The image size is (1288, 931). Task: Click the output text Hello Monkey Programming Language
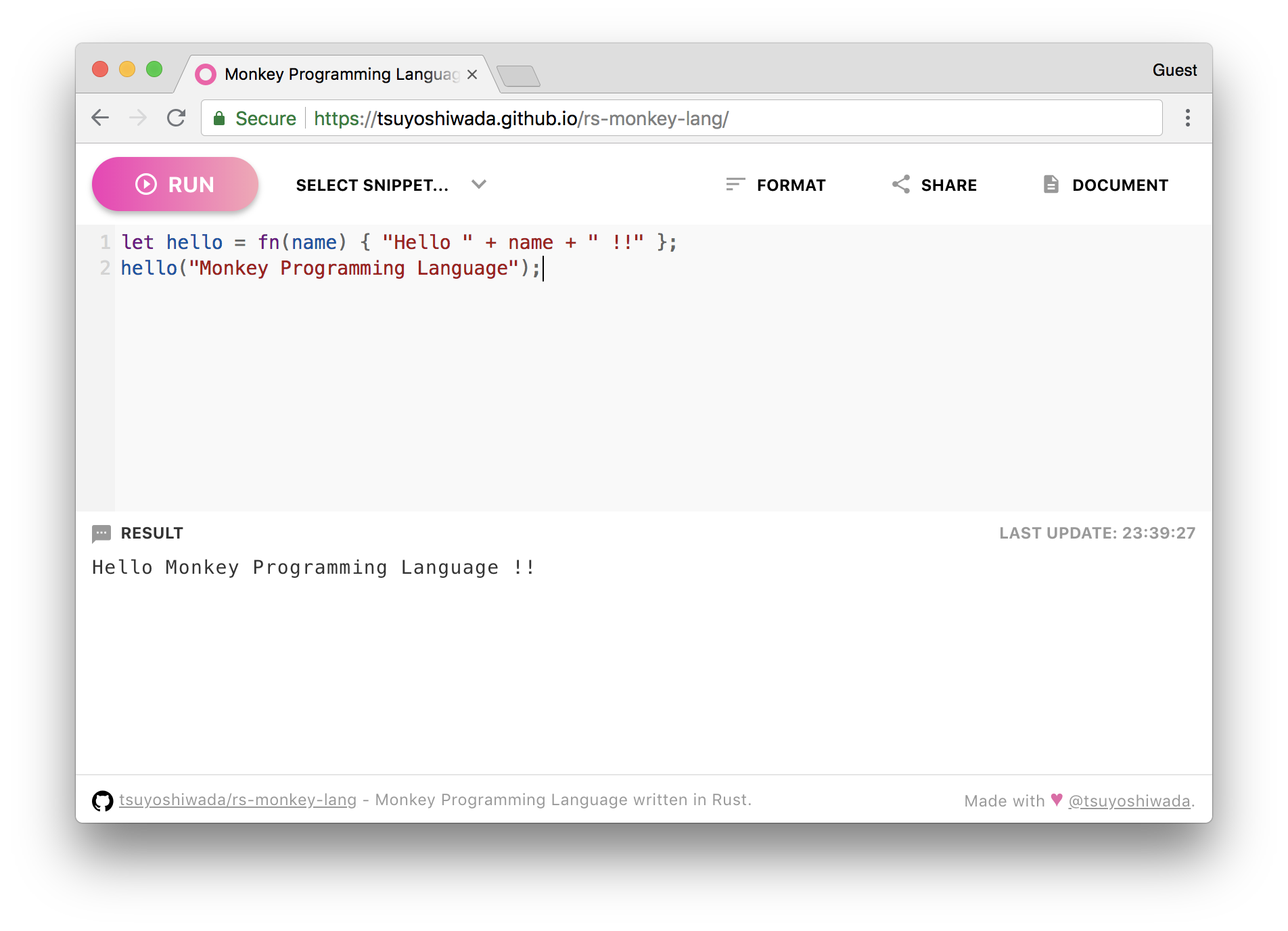click(314, 567)
